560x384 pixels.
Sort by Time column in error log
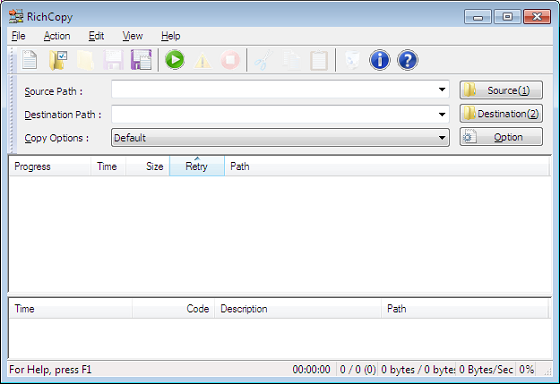pos(71,309)
